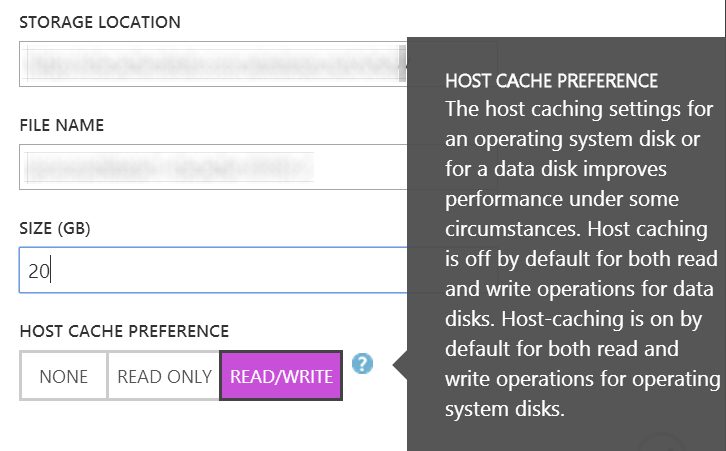Click the tooltip description paragraph text
Image resolution: width=726 pixels, height=451 pixels.
click(582, 259)
